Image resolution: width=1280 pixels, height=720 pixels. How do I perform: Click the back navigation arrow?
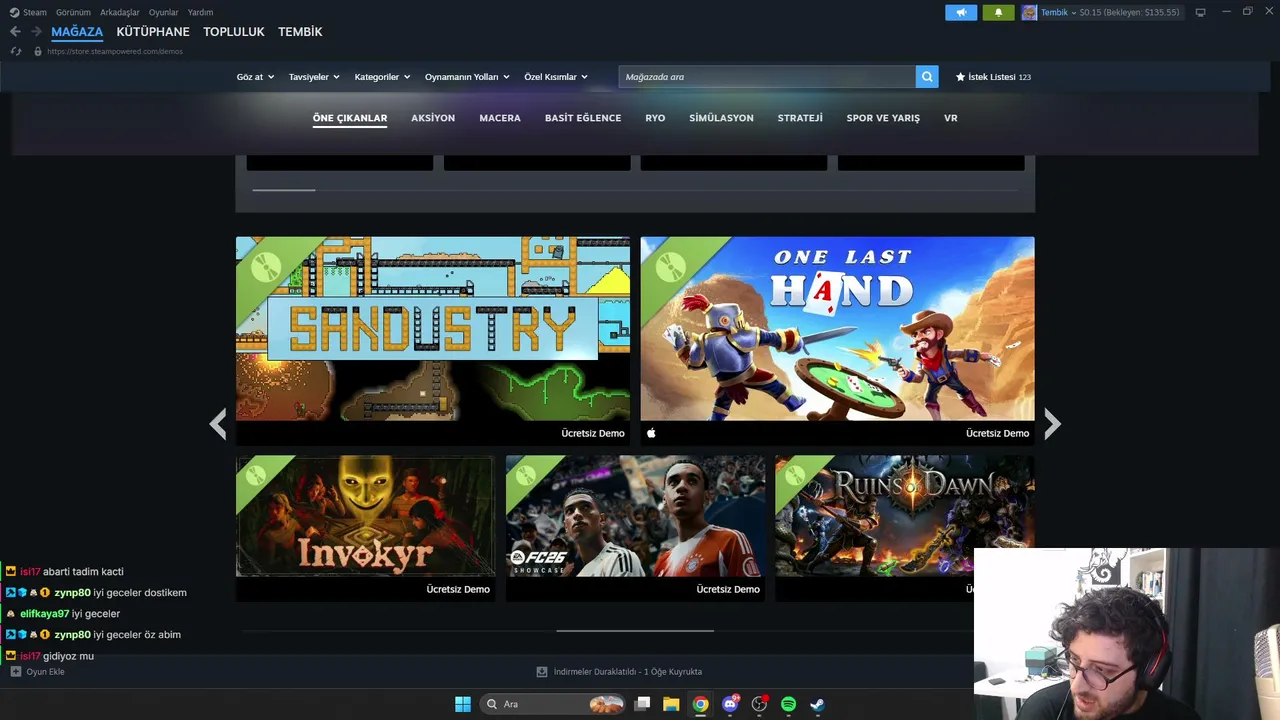[15, 32]
